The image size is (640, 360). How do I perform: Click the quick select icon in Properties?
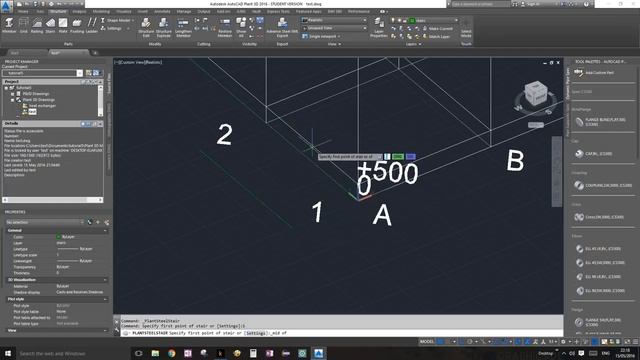[107, 222]
